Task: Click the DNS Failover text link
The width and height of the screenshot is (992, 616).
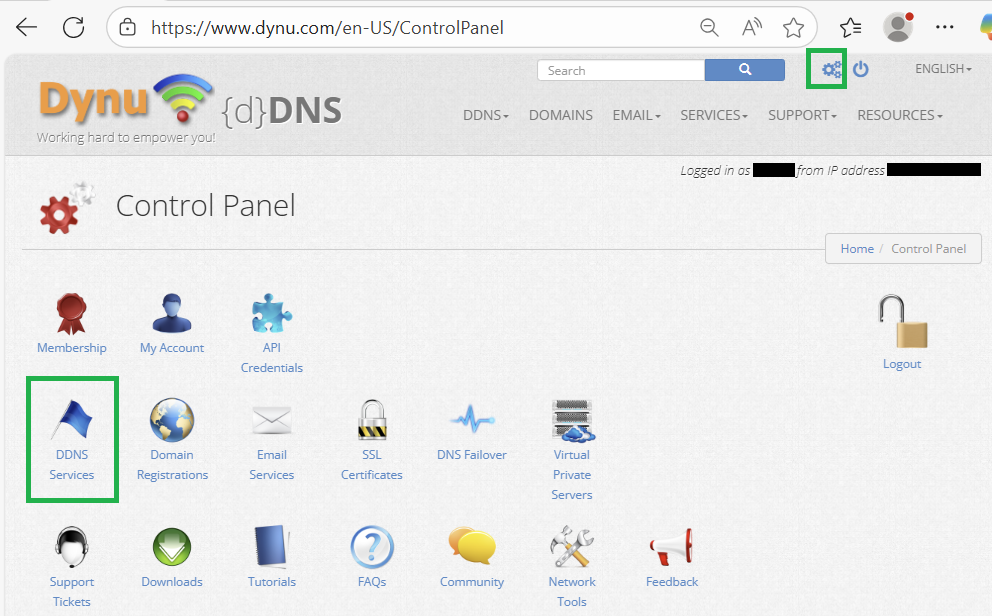Action: point(472,455)
